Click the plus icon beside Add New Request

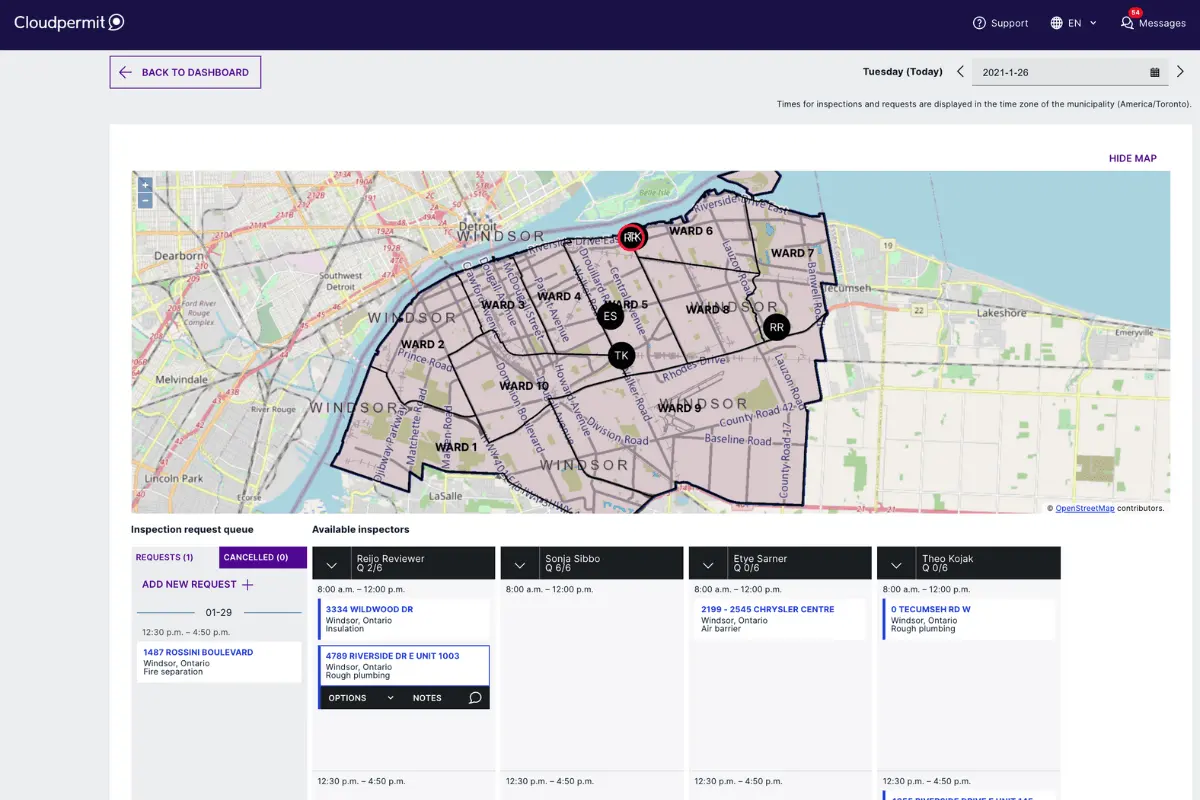coord(248,585)
